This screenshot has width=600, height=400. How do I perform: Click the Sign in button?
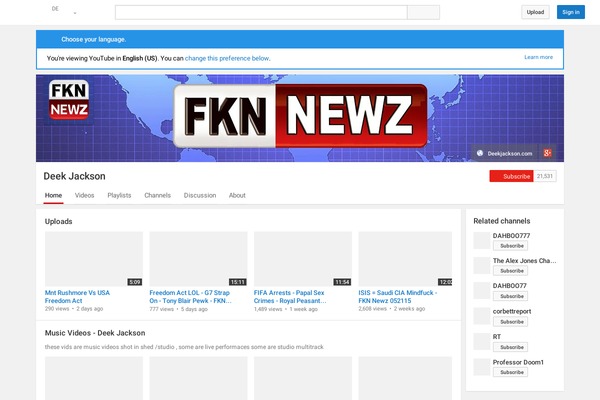coord(571,12)
